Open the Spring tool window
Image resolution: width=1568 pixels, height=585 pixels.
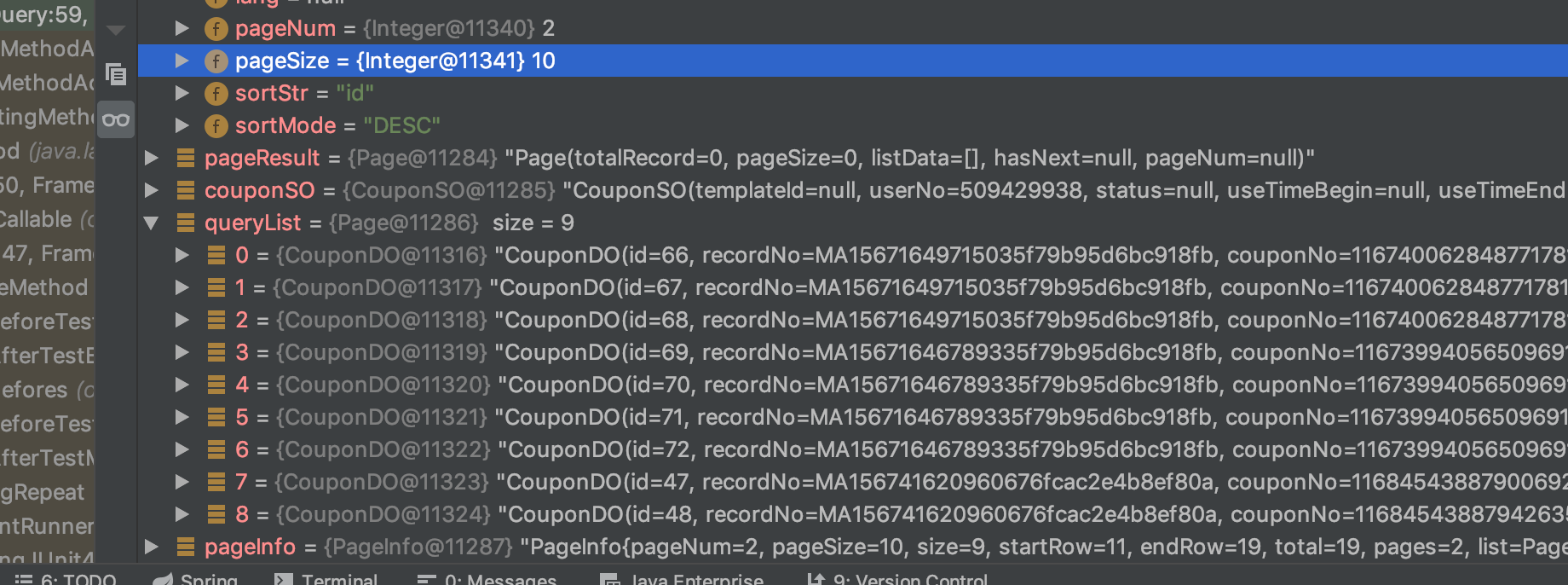[x=194, y=579]
